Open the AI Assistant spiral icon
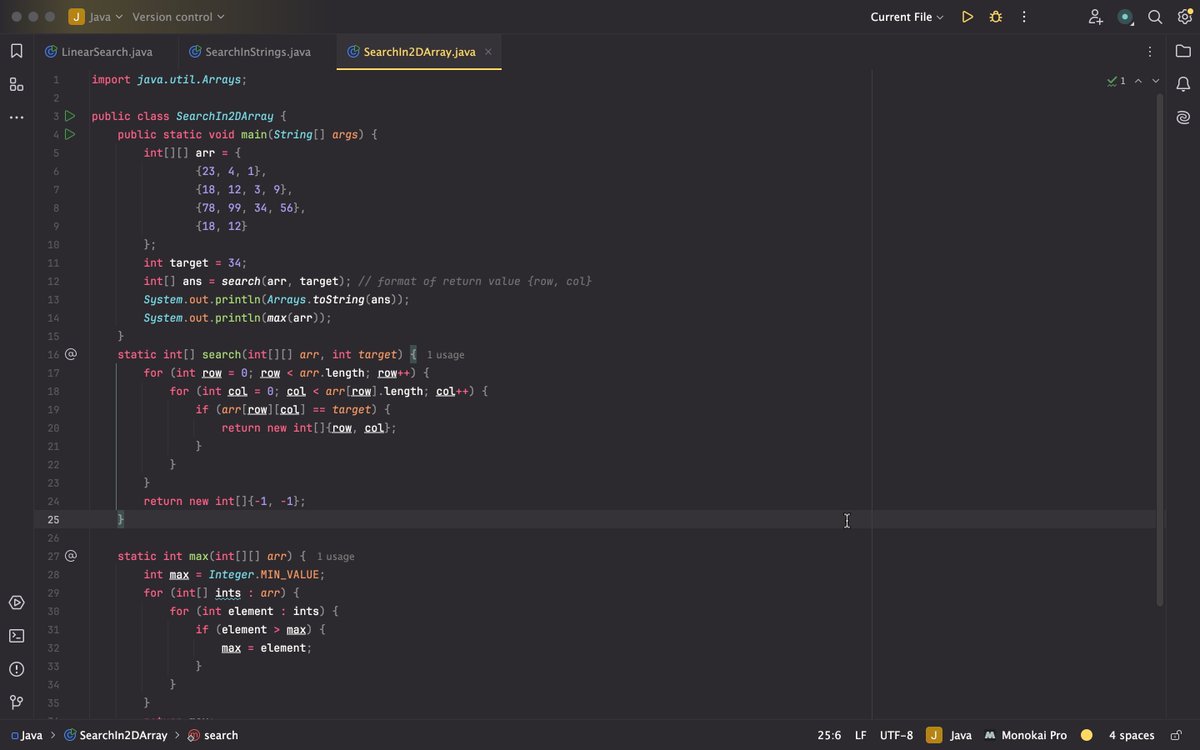This screenshot has width=1200, height=750. [1183, 117]
